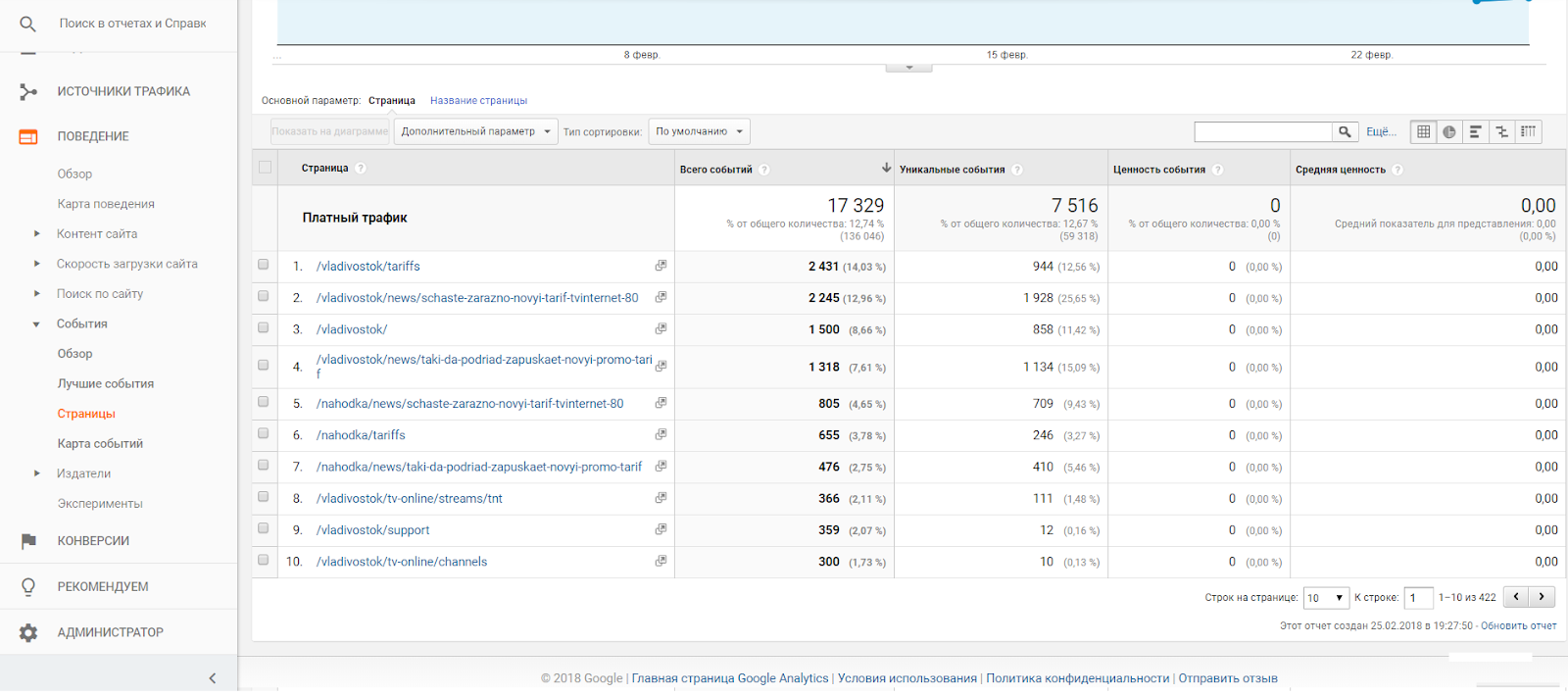The width and height of the screenshot is (1568, 695).
Task: Click help icon next to Всего событий
Action: (x=764, y=170)
